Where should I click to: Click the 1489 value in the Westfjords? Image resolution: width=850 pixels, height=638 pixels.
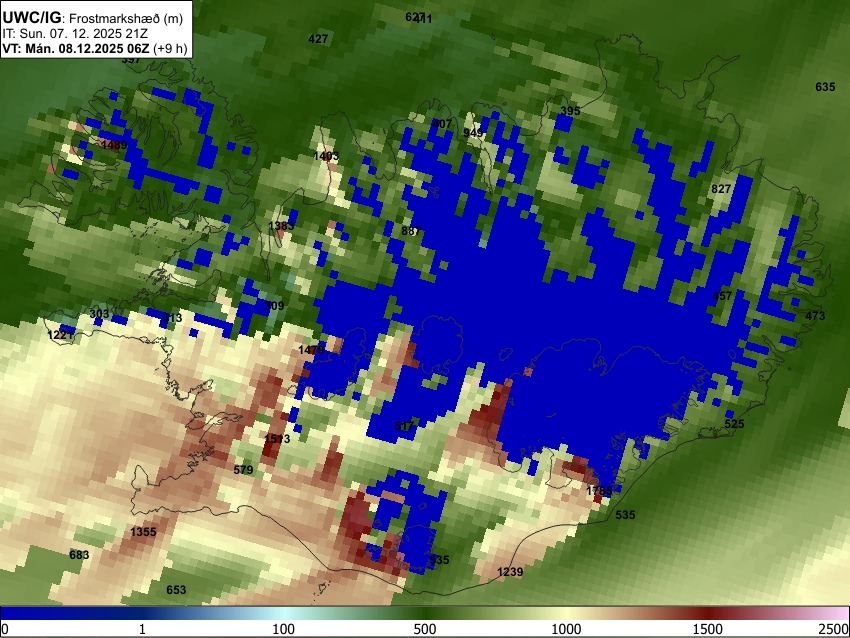[x=114, y=145]
